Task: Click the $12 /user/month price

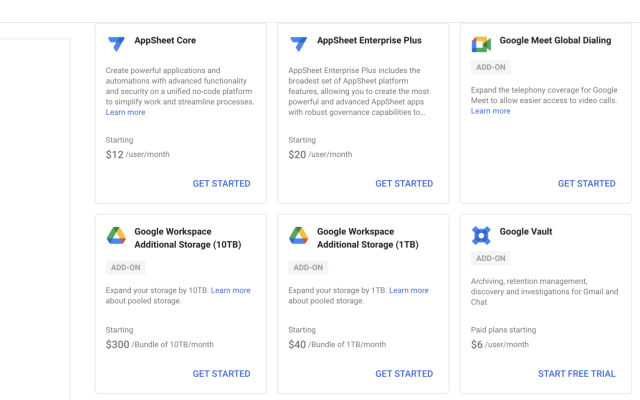Action: [138, 155]
